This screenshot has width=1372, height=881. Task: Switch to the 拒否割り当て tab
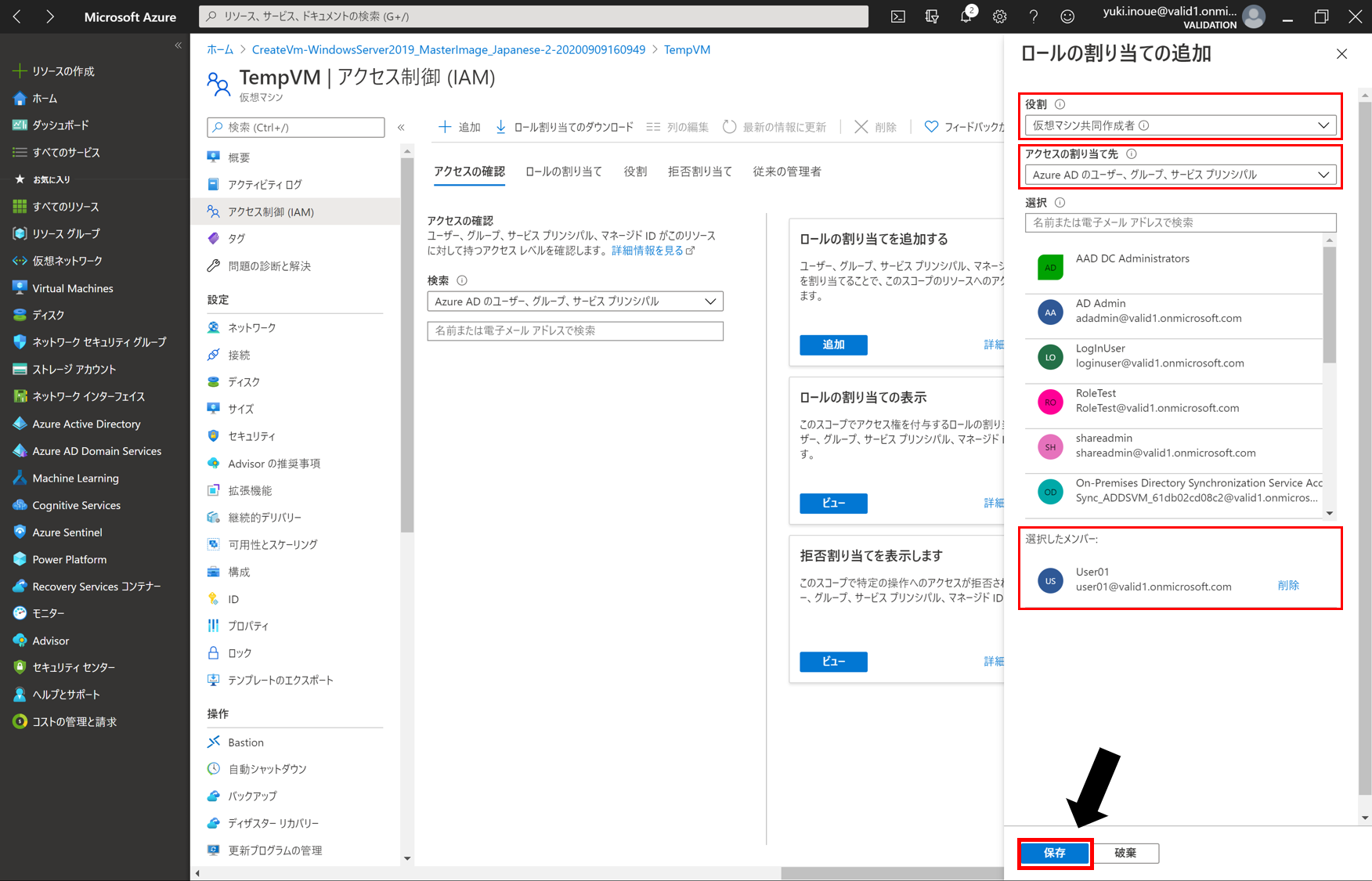700,172
